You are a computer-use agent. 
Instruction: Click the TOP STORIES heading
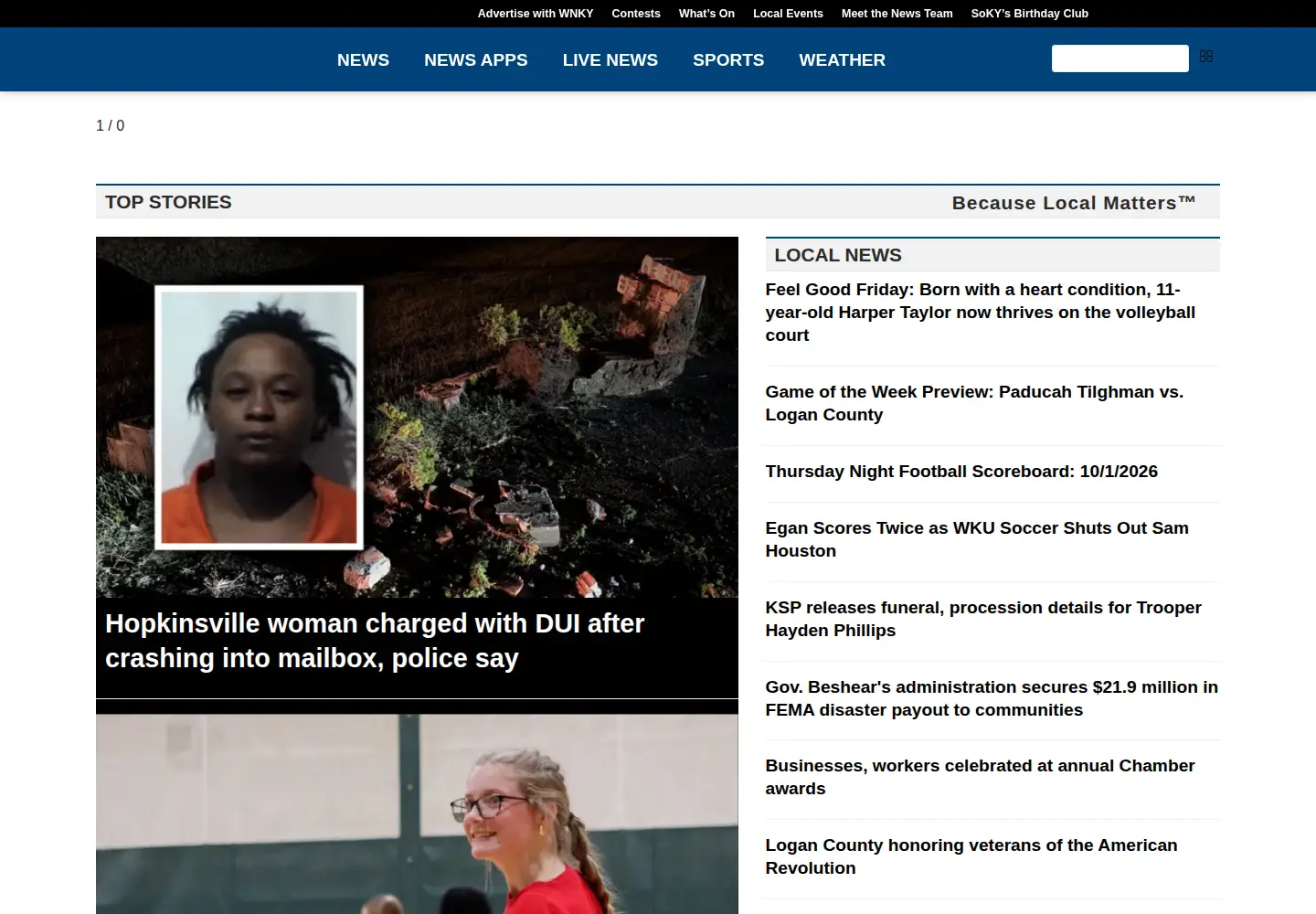(168, 202)
